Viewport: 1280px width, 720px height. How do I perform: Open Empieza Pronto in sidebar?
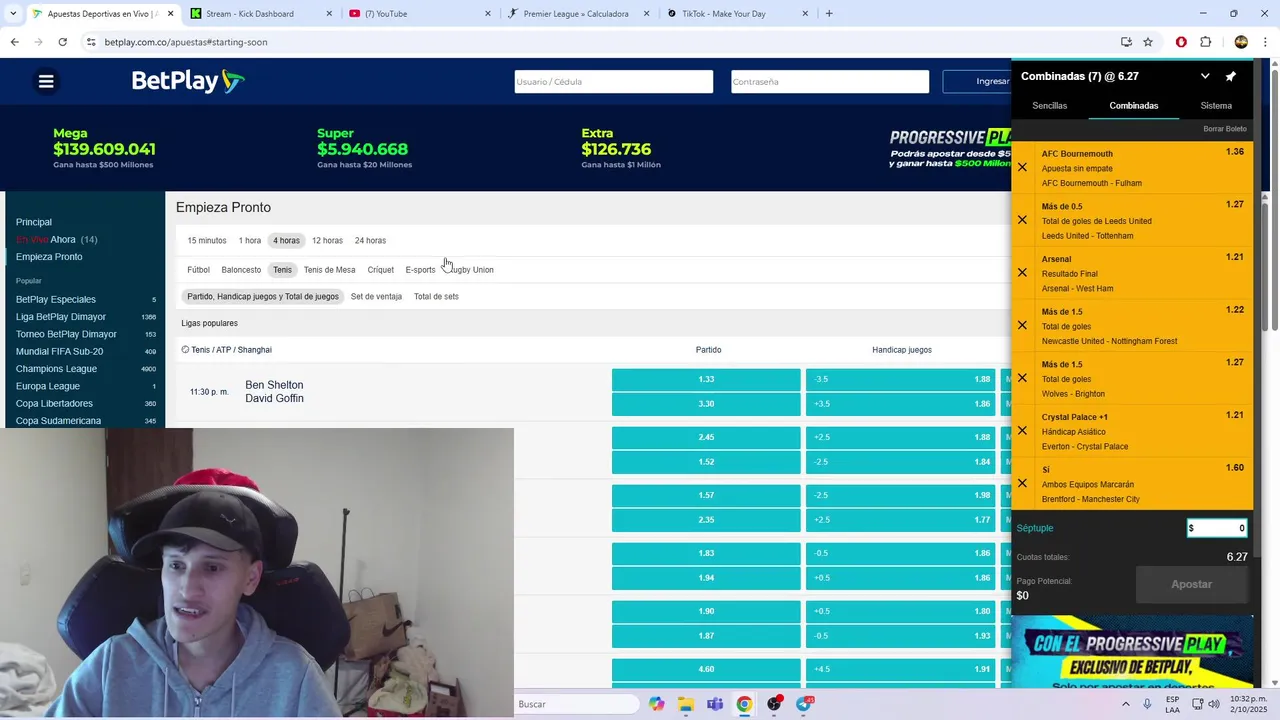[x=49, y=257]
